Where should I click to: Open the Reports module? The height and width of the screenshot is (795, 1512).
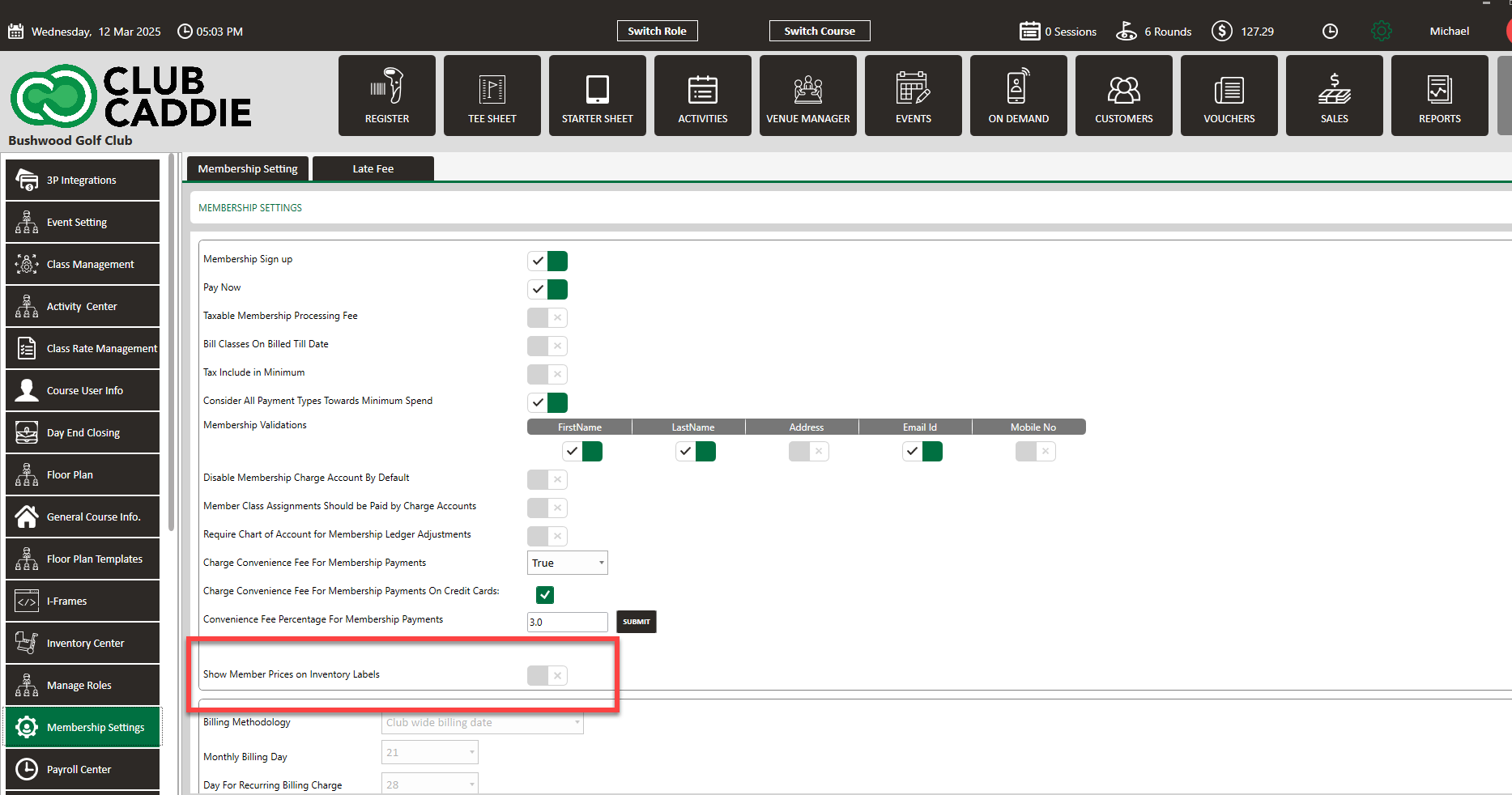1440,96
